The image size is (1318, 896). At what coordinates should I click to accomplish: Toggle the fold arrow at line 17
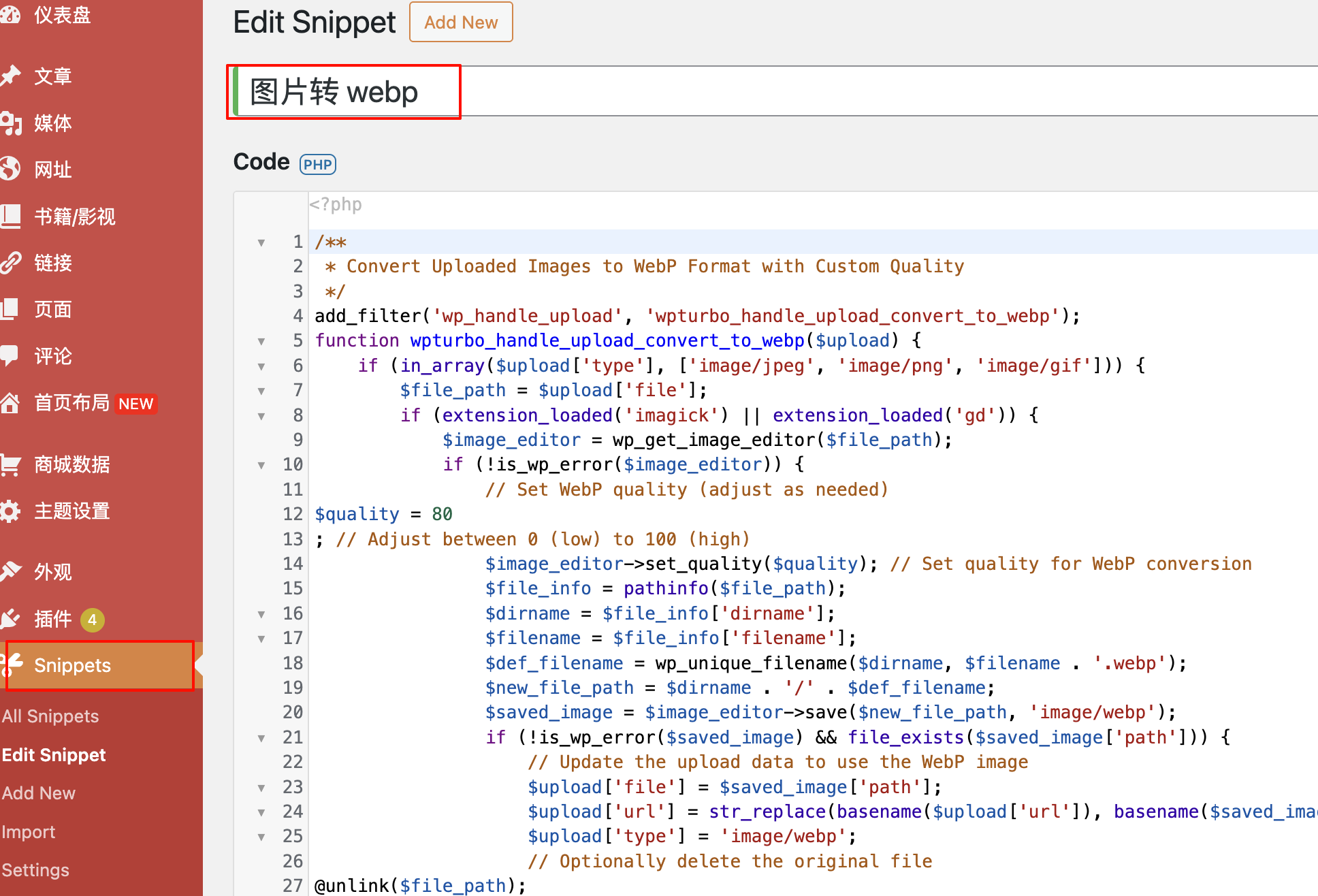[x=261, y=639]
